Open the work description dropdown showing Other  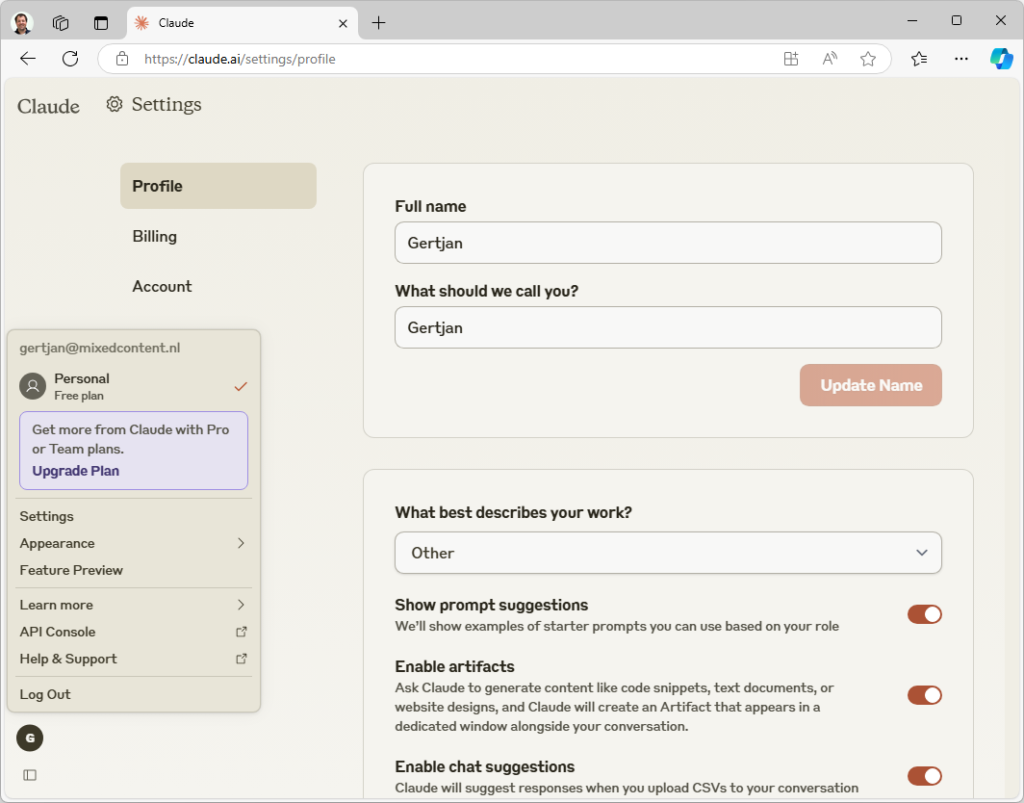[668, 553]
